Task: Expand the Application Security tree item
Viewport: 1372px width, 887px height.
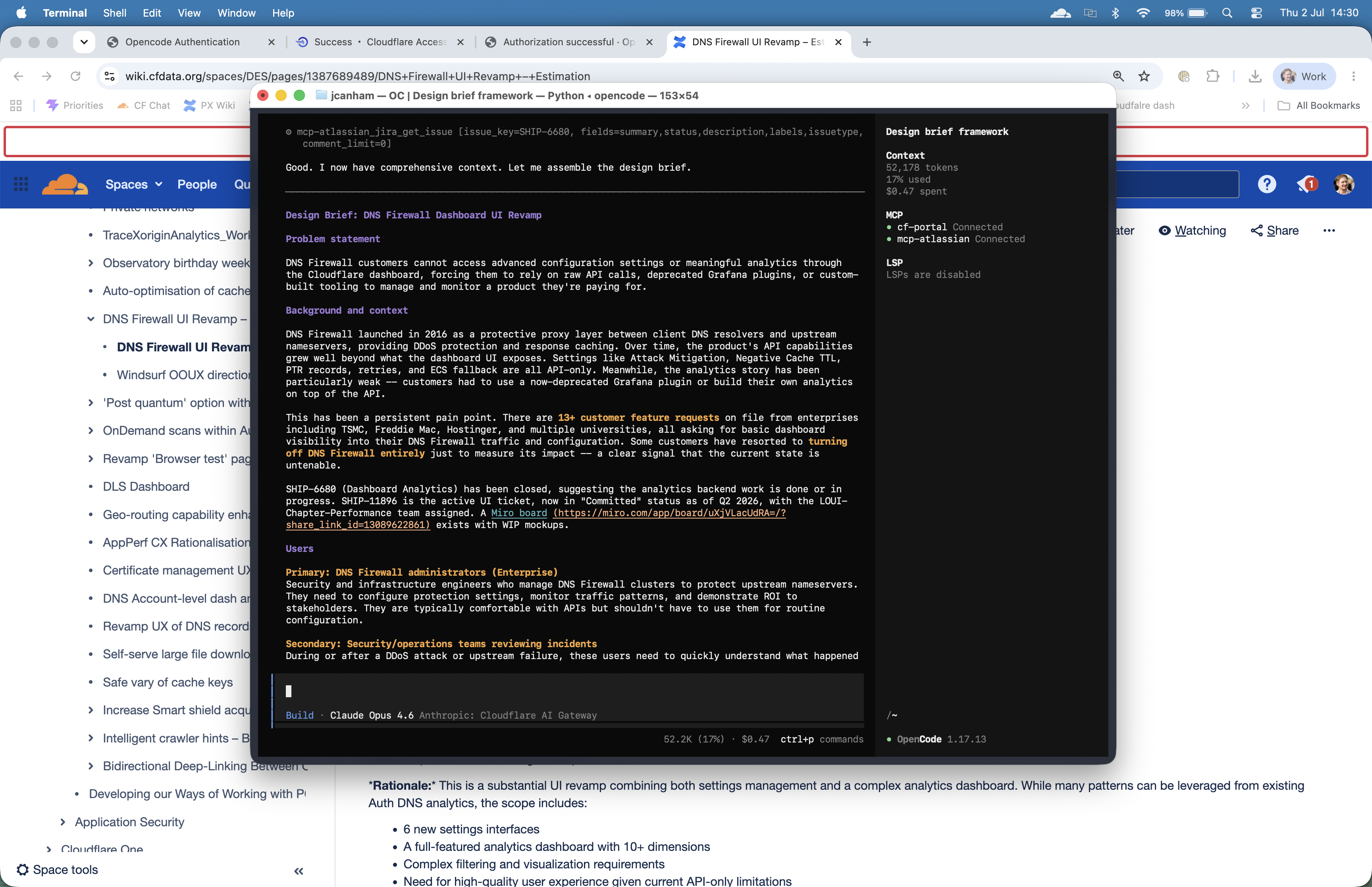Action: [64, 822]
